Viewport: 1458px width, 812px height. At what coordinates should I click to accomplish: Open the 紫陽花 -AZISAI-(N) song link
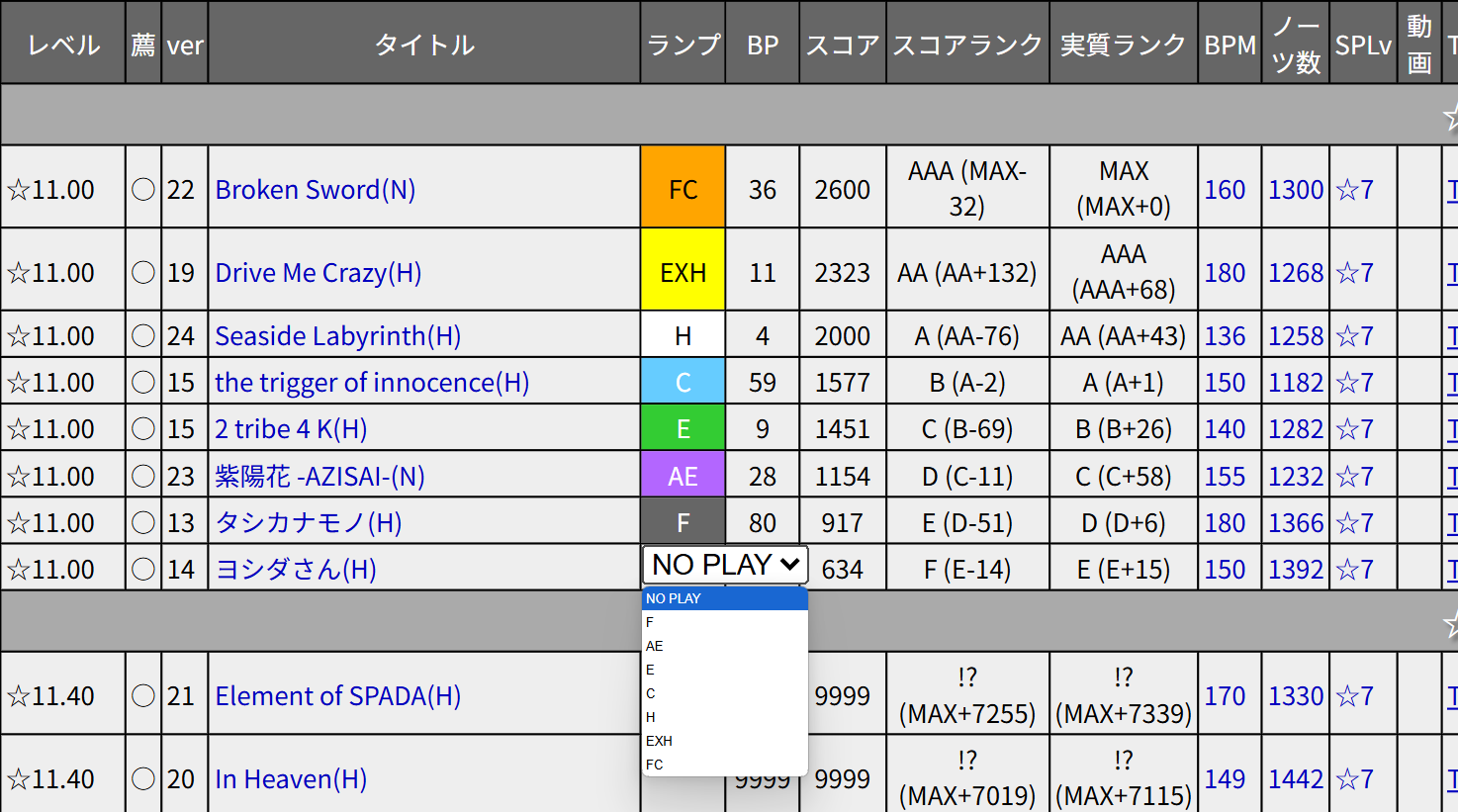319,476
